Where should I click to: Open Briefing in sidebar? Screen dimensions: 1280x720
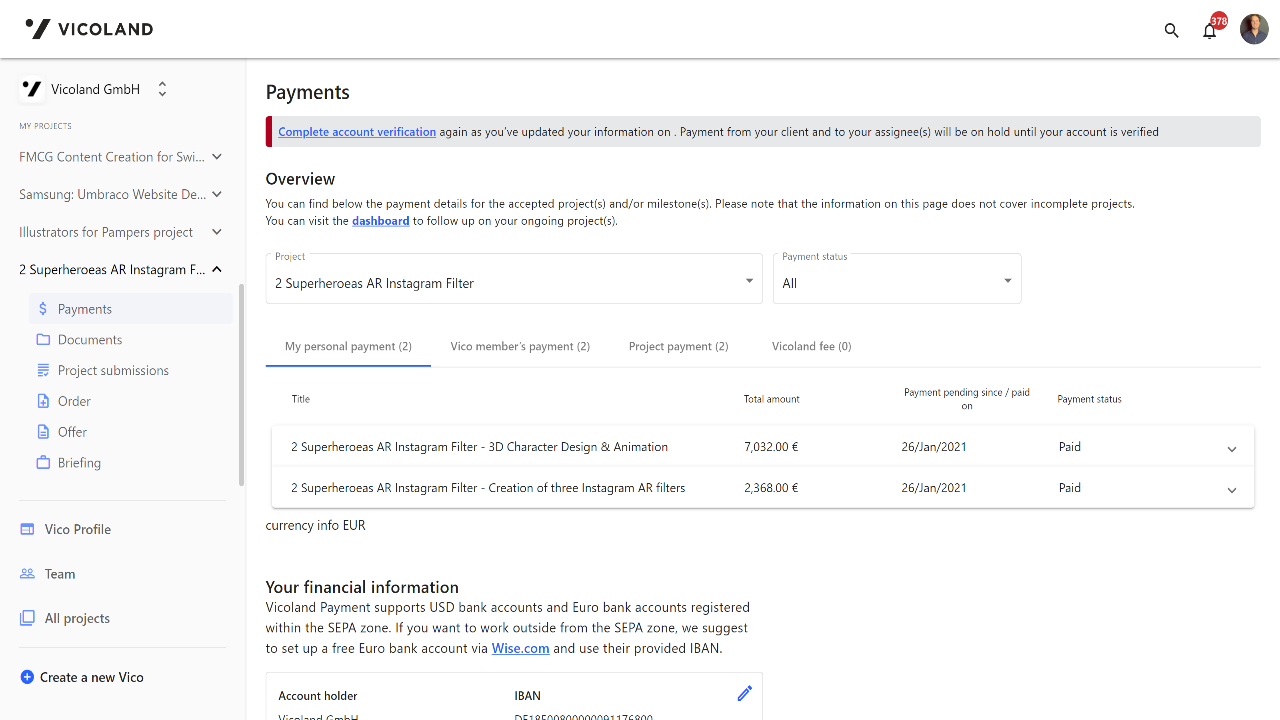(79, 463)
